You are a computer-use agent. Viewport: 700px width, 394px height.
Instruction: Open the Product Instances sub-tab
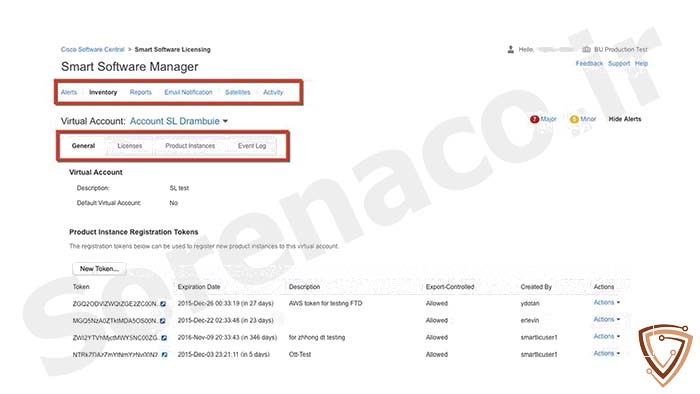(190, 146)
